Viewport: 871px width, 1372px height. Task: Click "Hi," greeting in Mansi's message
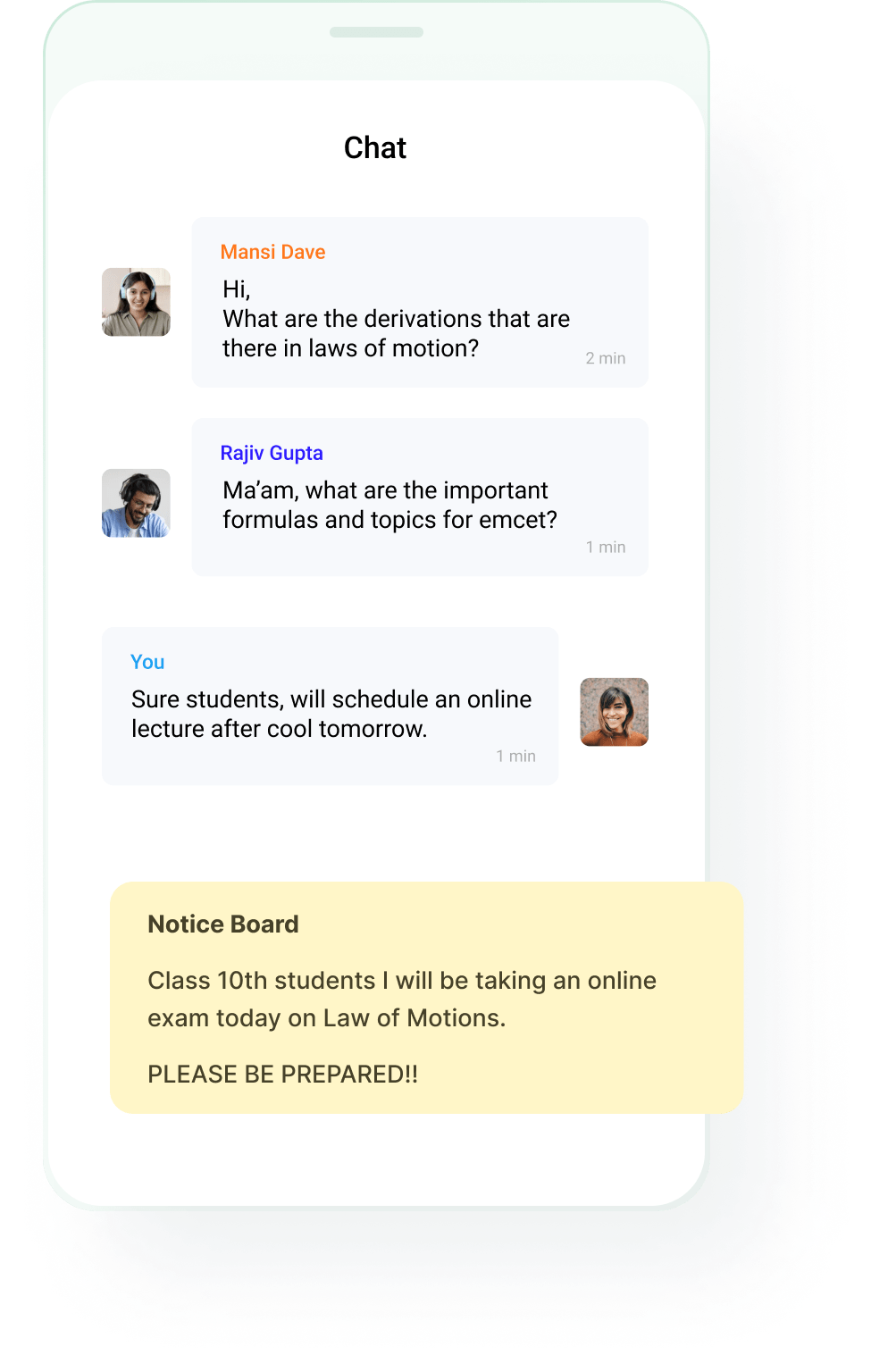pyautogui.click(x=237, y=289)
